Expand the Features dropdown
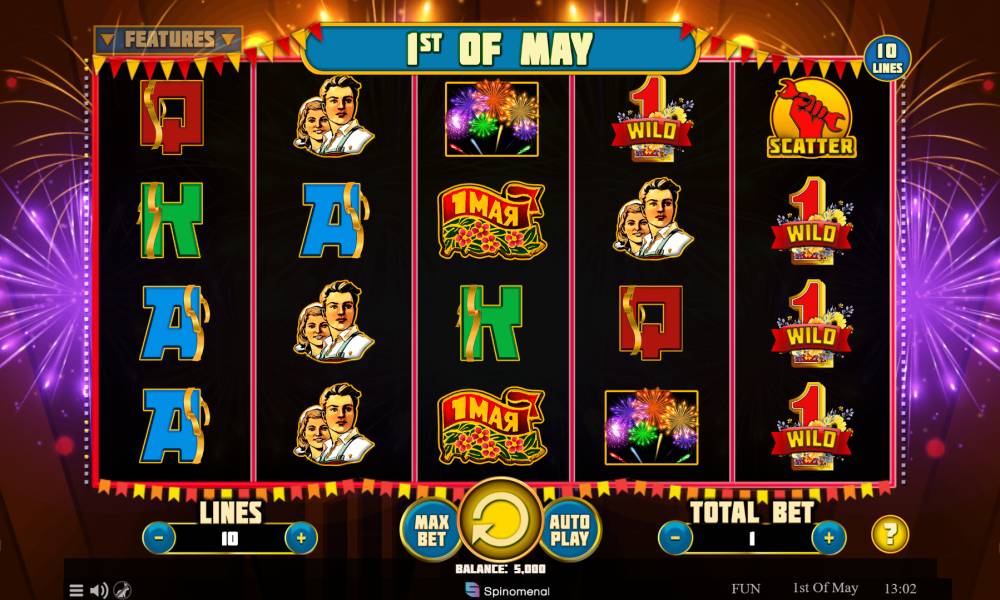Image resolution: width=1000 pixels, height=600 pixels. click(x=168, y=40)
